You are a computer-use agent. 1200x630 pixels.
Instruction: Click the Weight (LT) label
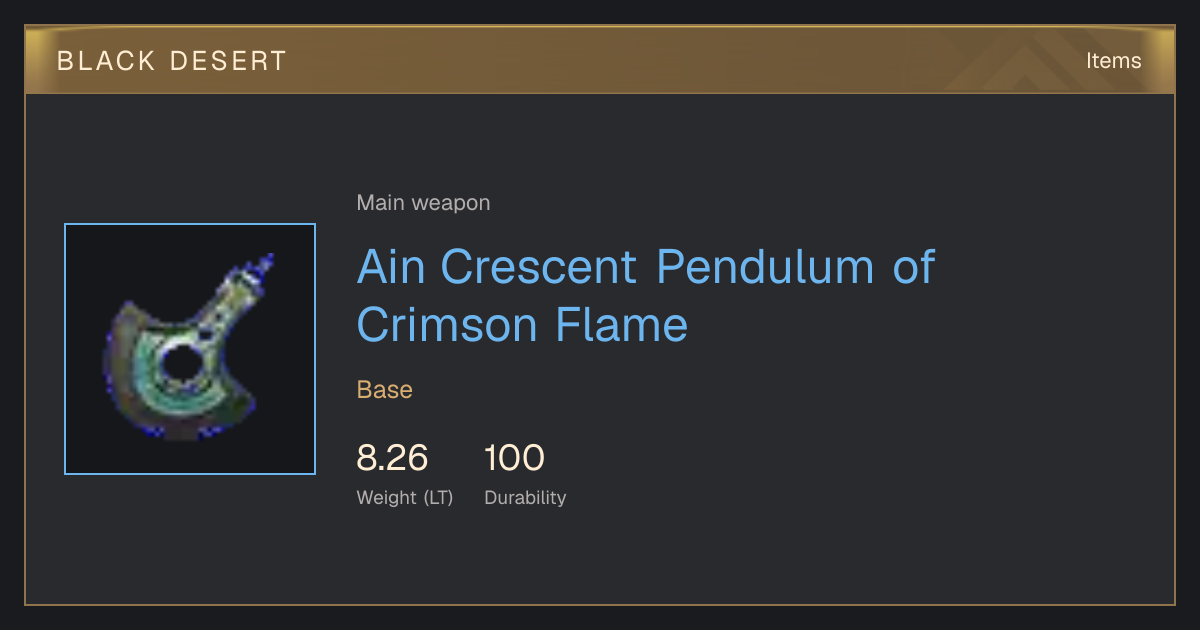coord(405,497)
